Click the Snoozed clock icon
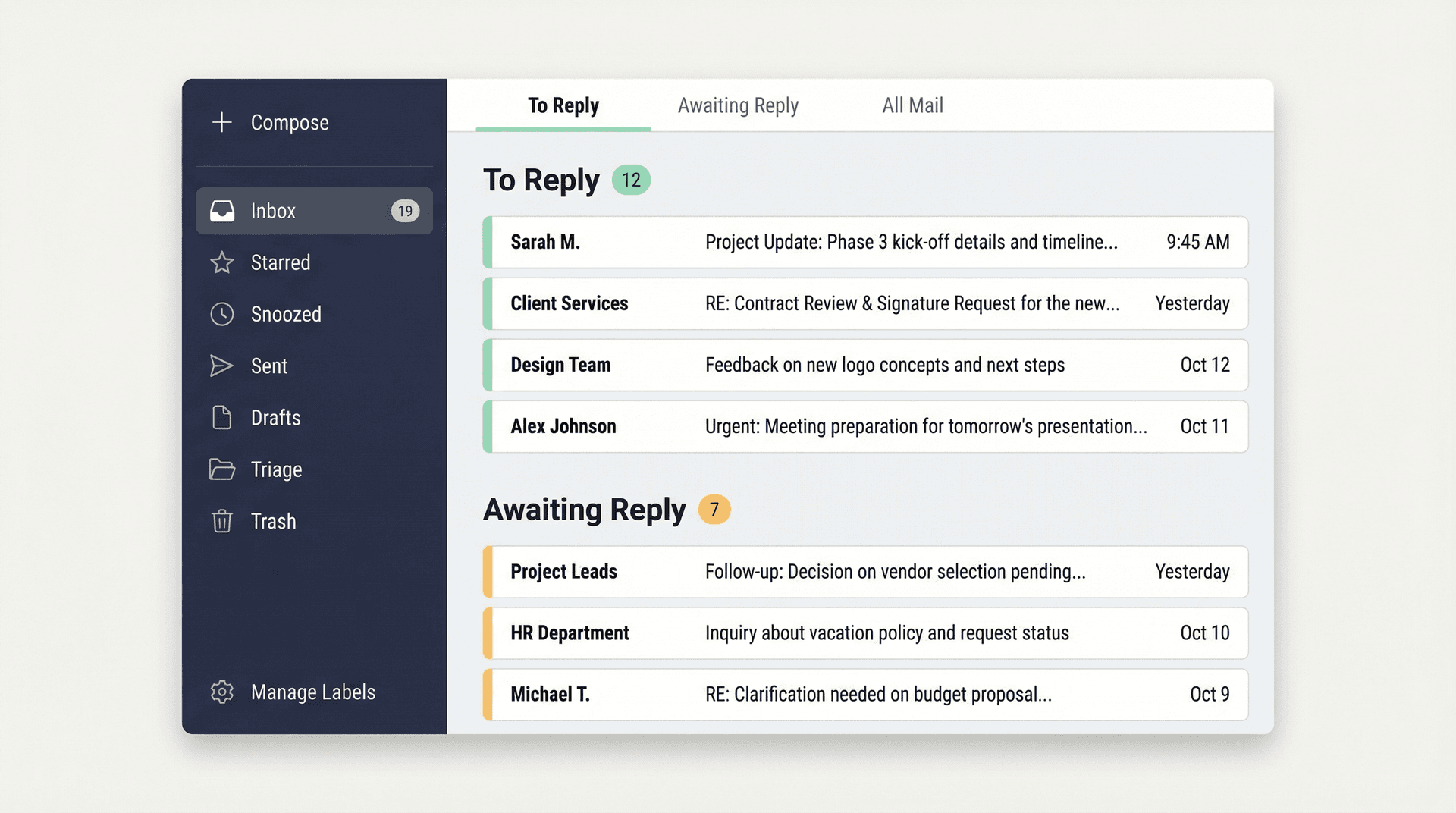The image size is (1456, 813). point(222,314)
